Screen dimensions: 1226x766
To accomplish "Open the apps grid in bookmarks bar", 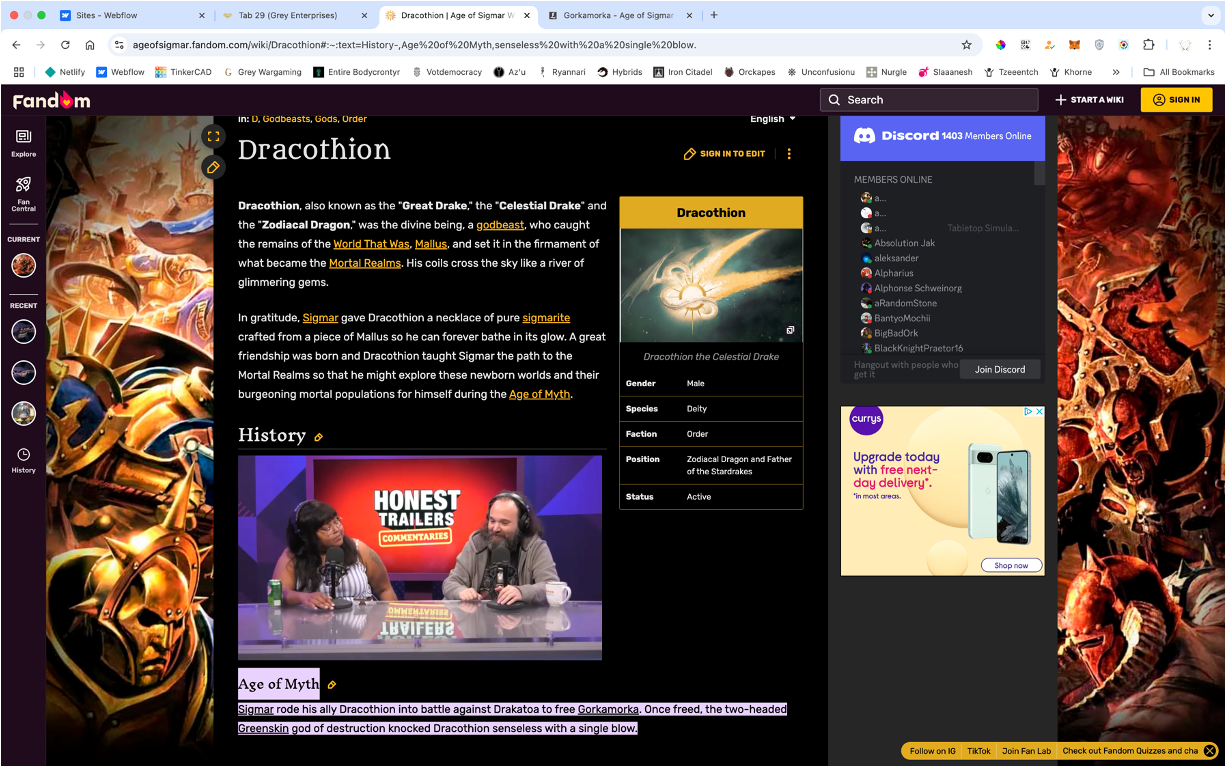I will tap(19, 72).
